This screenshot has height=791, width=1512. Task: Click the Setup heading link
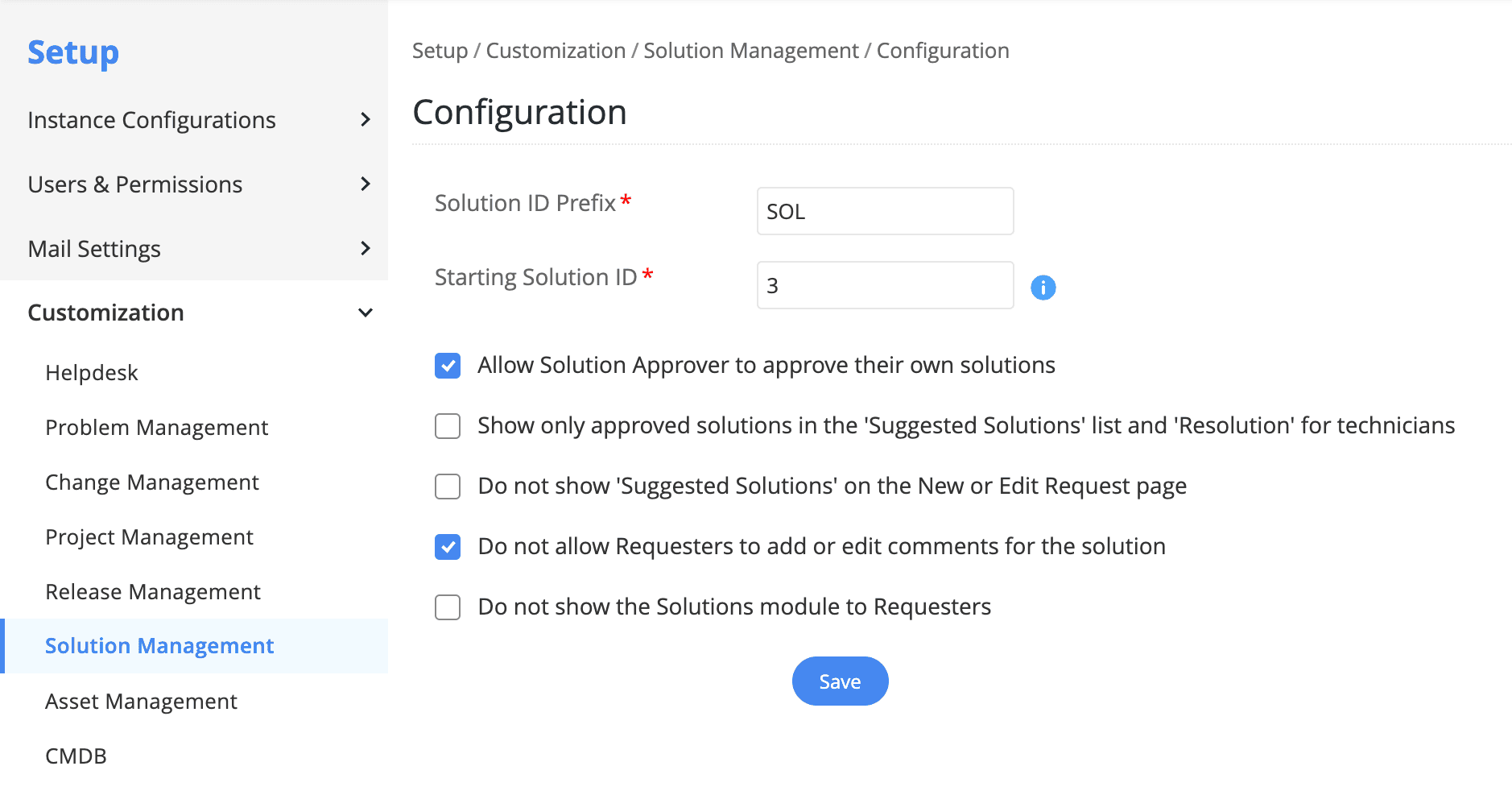pyautogui.click(x=73, y=53)
